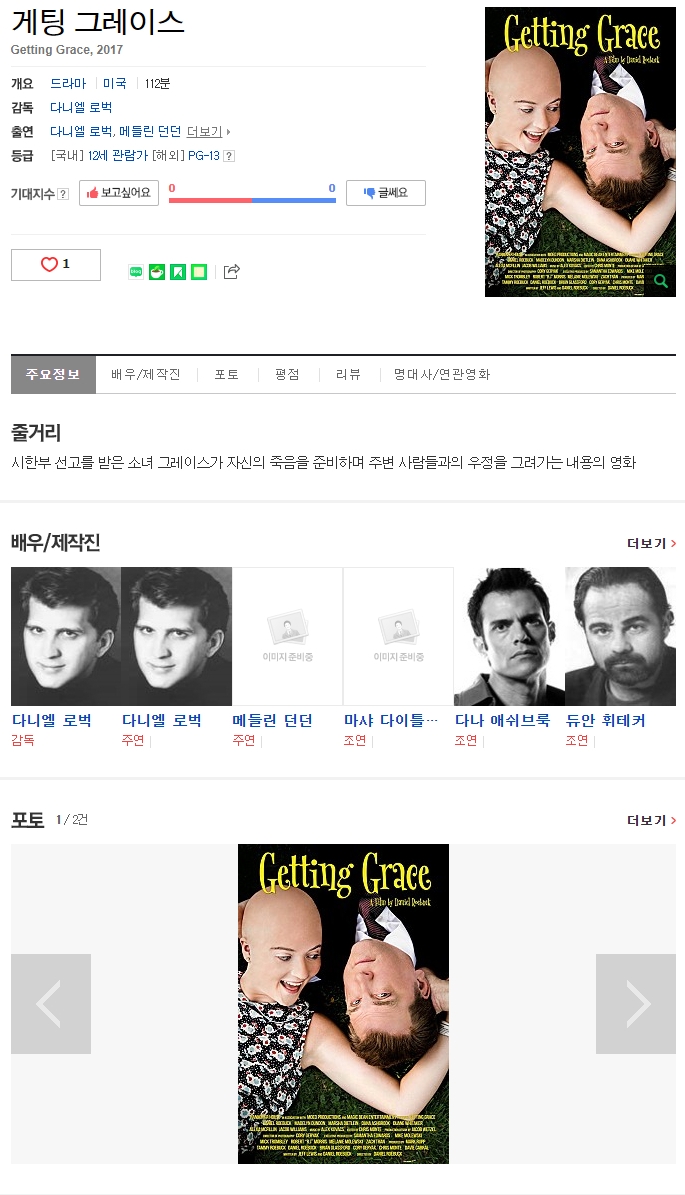Expand 포토 section with 더보기
Screen dimensions: 685x1195
(x=651, y=820)
